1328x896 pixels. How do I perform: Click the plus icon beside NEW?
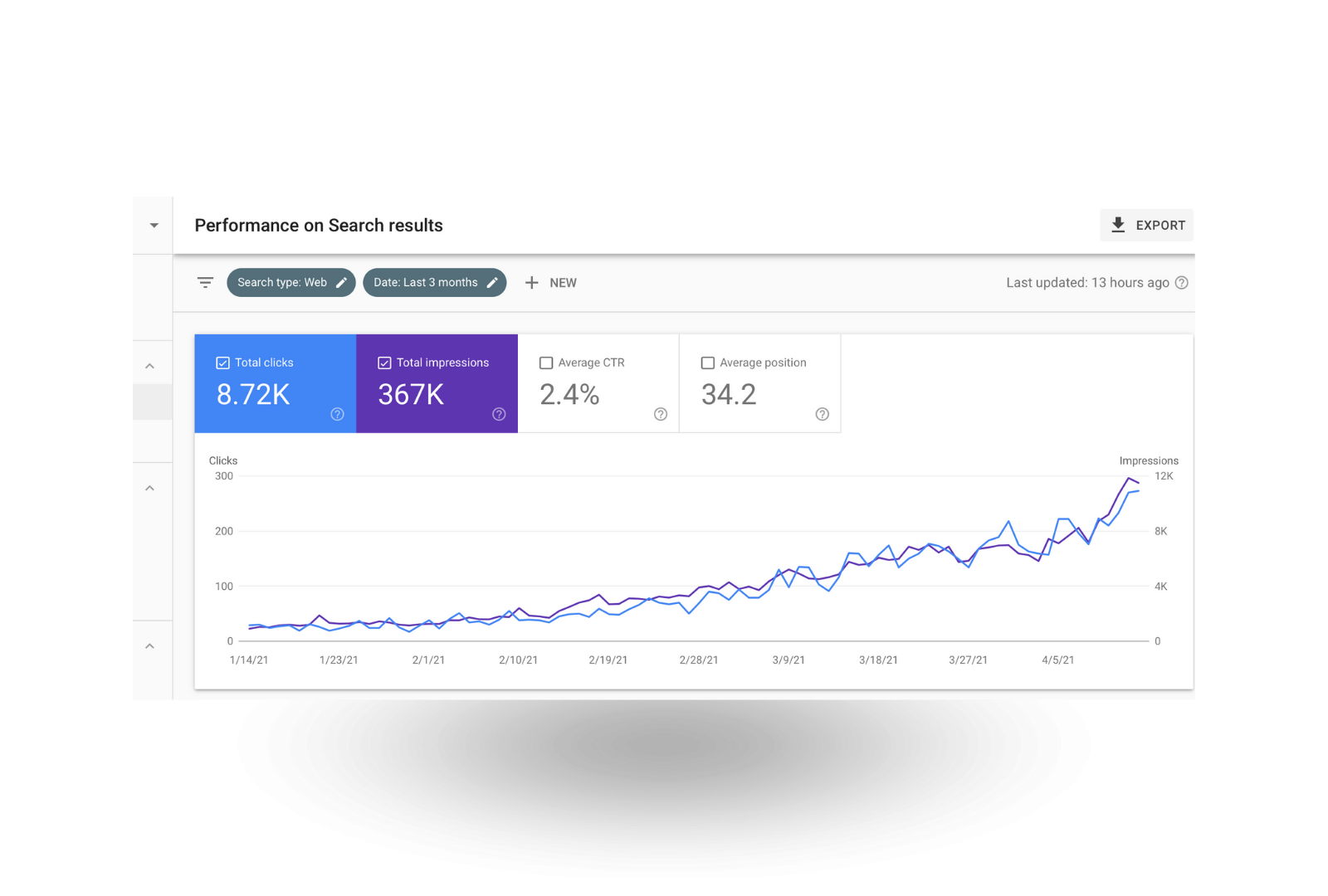tap(532, 283)
